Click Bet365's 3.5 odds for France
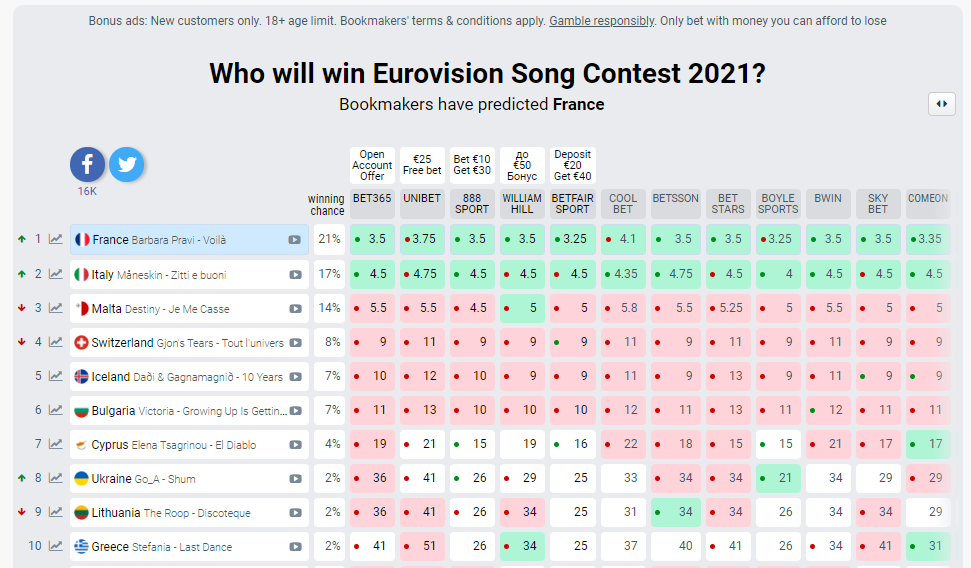 point(374,240)
